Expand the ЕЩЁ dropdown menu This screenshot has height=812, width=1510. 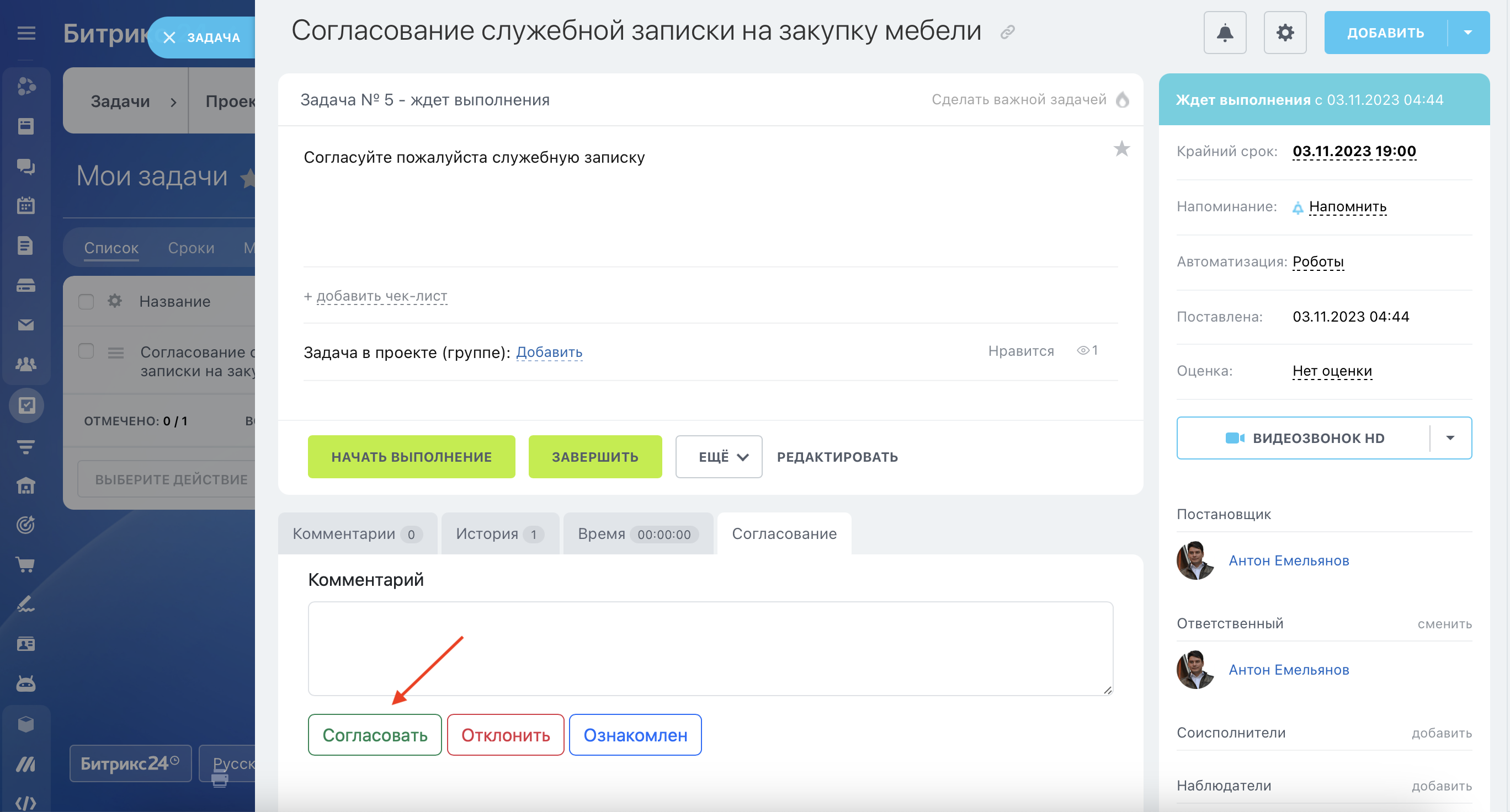(718, 457)
